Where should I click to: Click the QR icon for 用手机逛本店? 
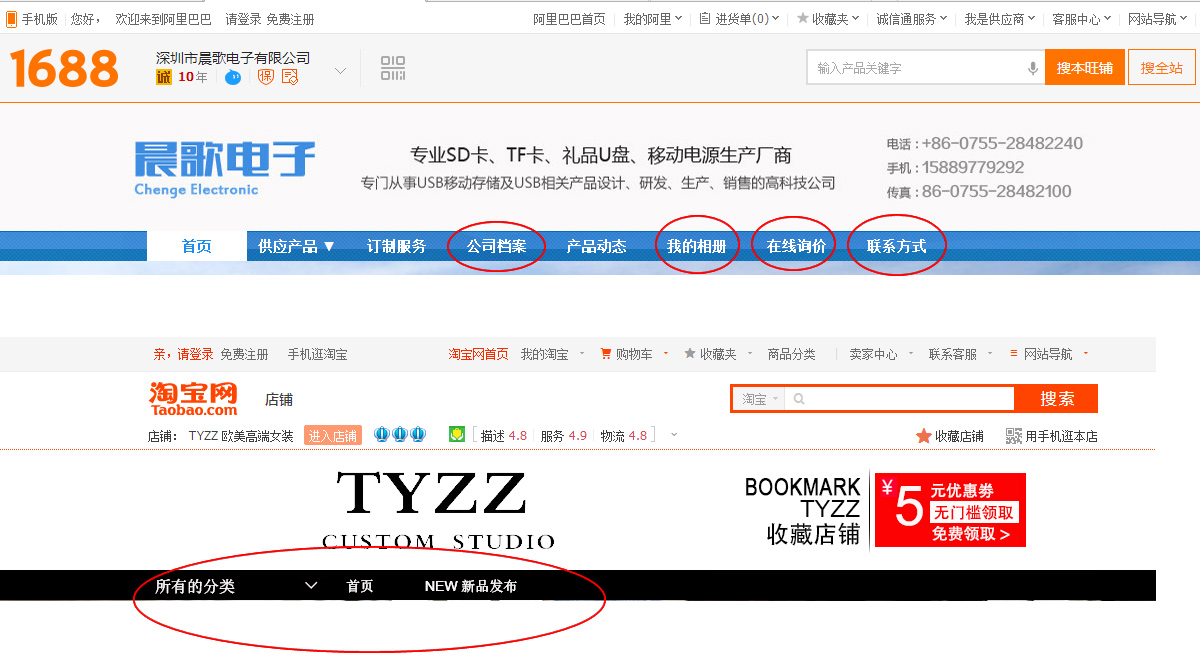coord(1015,436)
